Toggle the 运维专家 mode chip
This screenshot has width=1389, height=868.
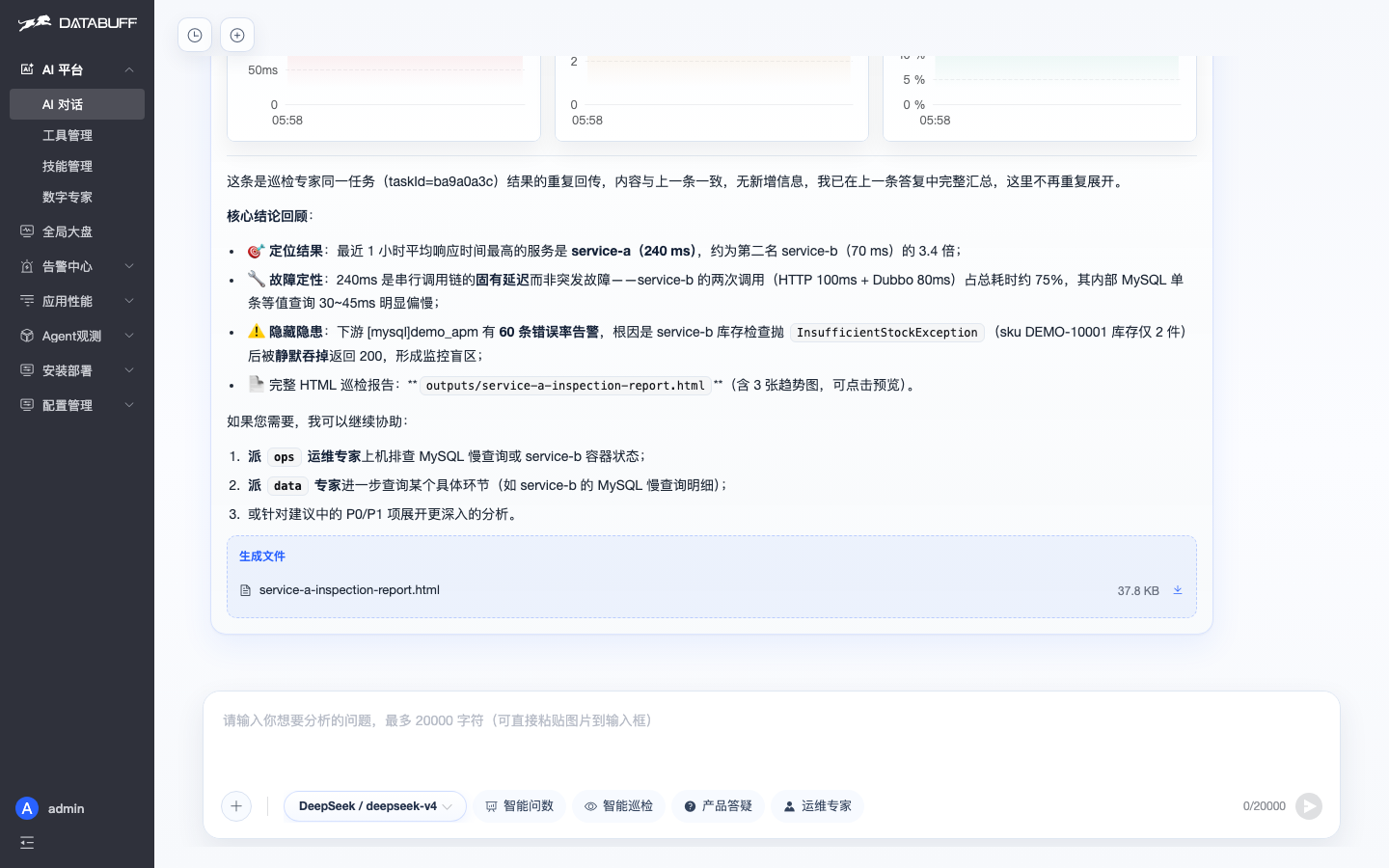click(x=817, y=806)
